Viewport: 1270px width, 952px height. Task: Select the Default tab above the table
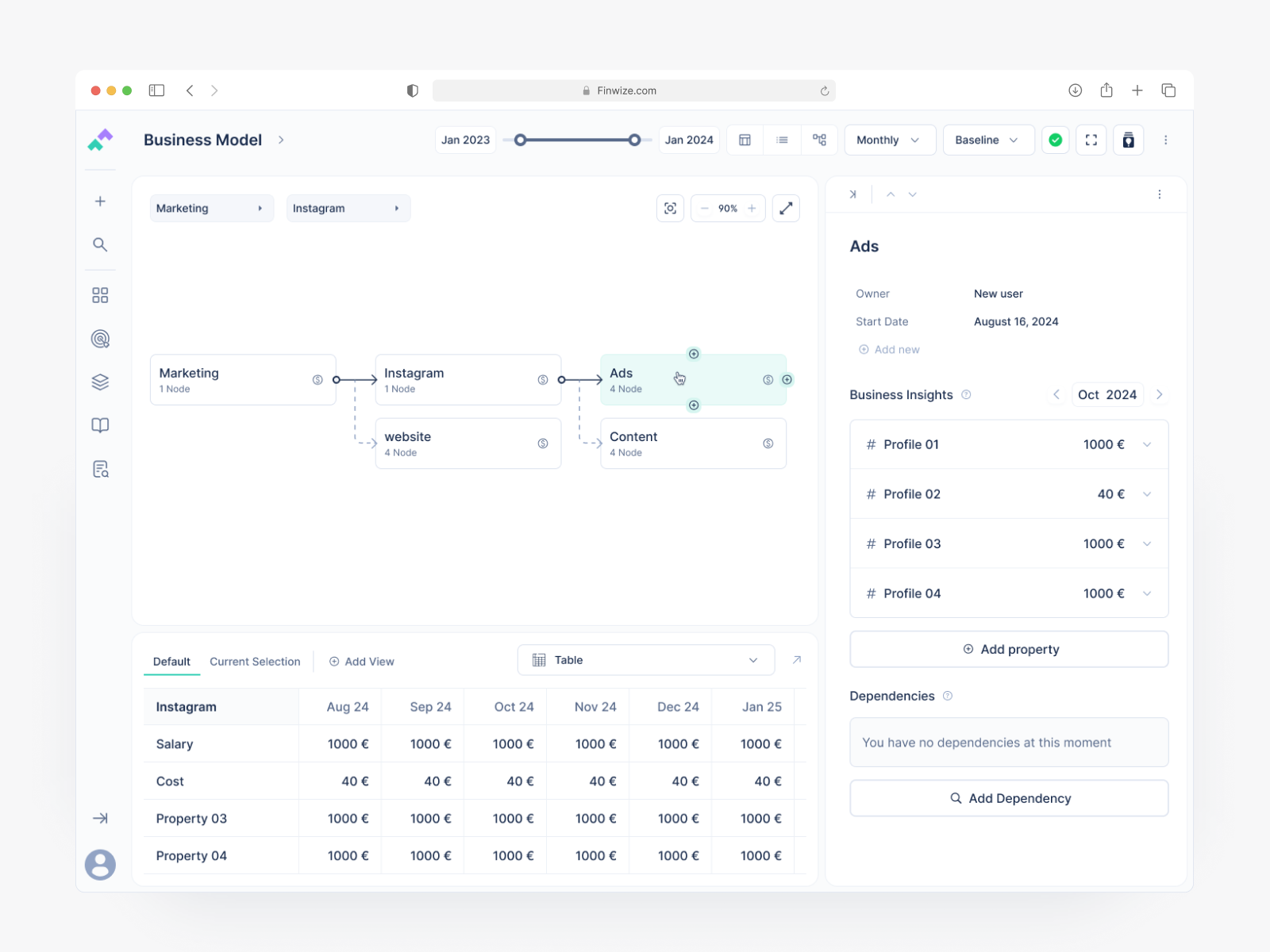tap(171, 661)
